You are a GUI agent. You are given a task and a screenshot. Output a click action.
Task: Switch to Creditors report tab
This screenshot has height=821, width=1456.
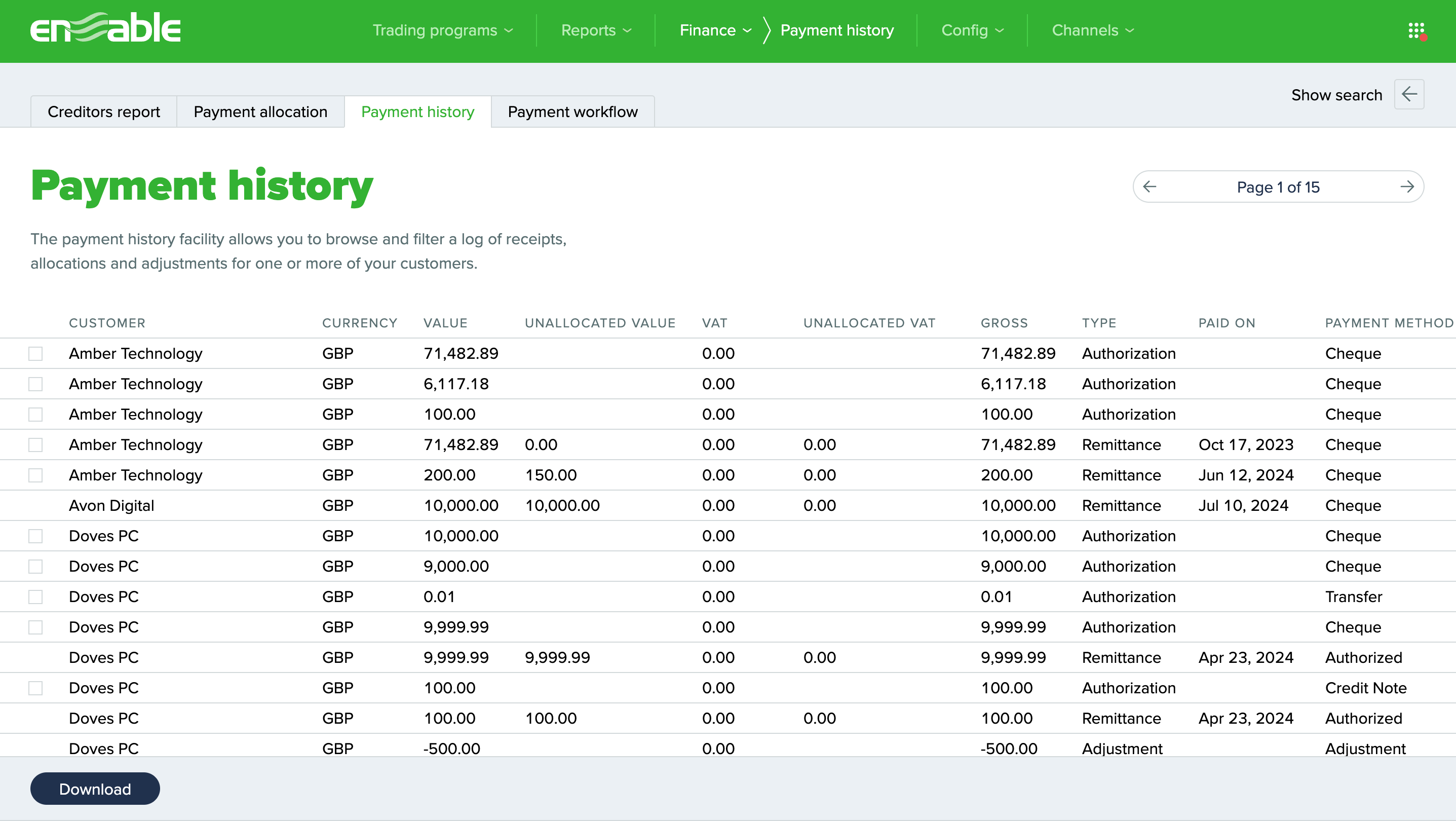point(104,112)
